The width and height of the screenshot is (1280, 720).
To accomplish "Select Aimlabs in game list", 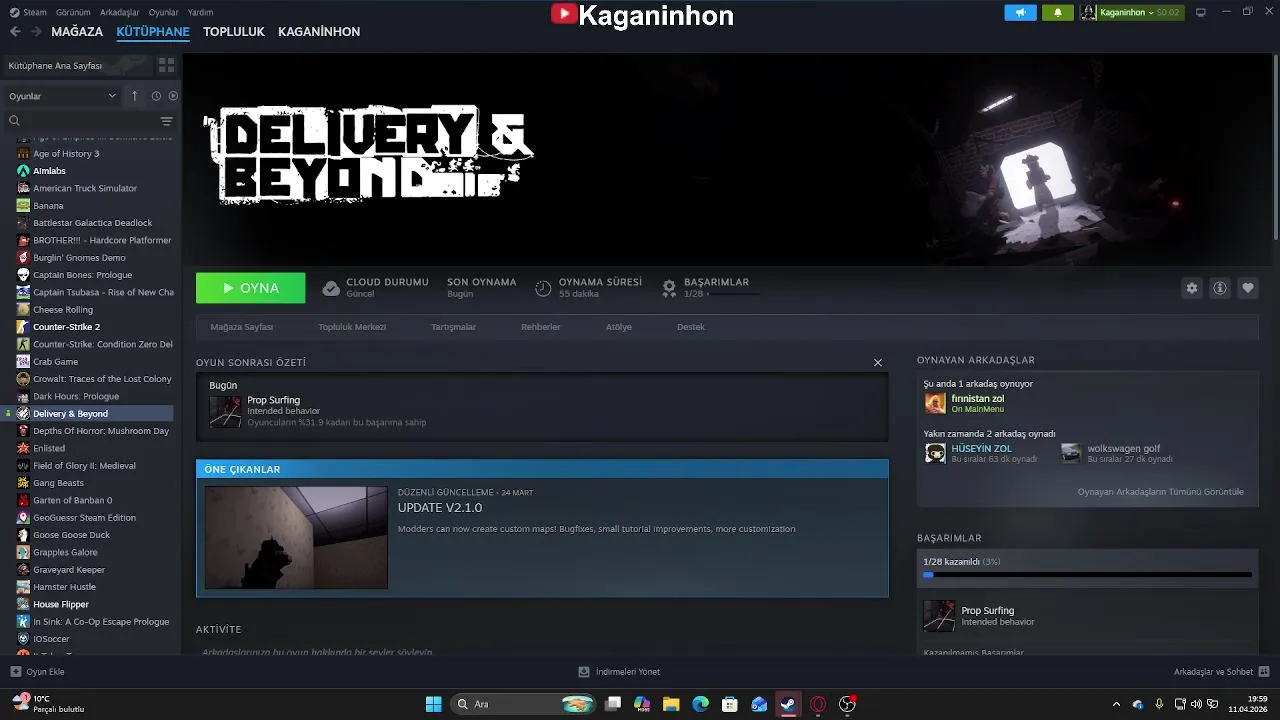I will pyautogui.click(x=49, y=171).
